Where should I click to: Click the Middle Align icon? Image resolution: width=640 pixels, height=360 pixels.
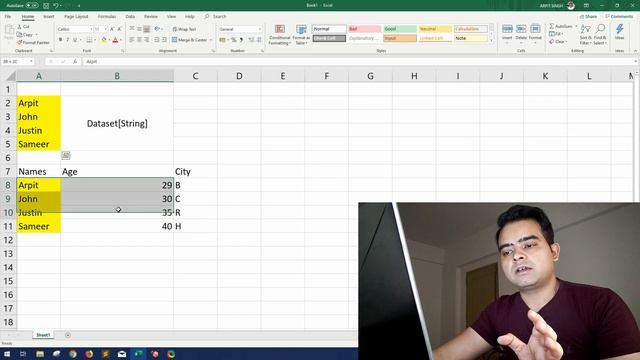point(139,29)
